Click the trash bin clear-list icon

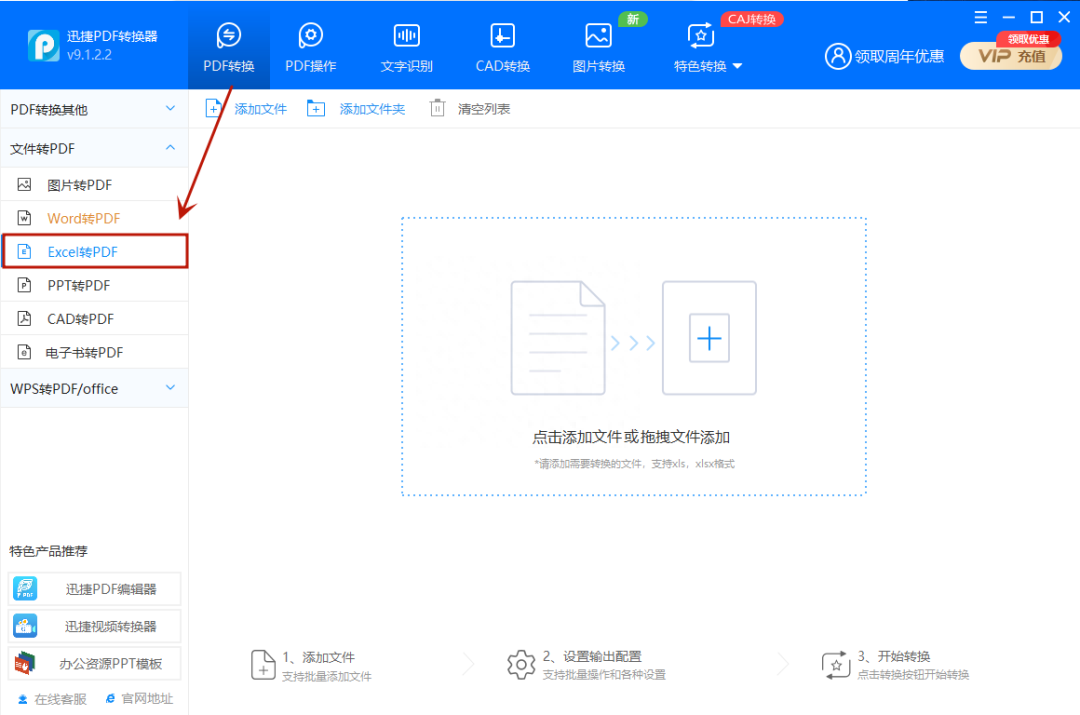point(437,108)
